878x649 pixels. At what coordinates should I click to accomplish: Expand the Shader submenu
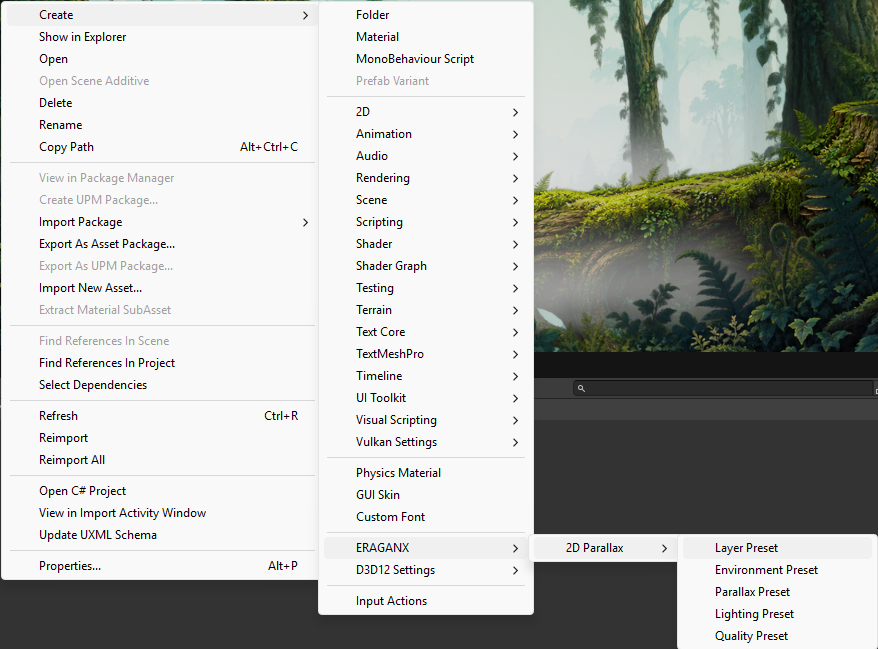426,244
